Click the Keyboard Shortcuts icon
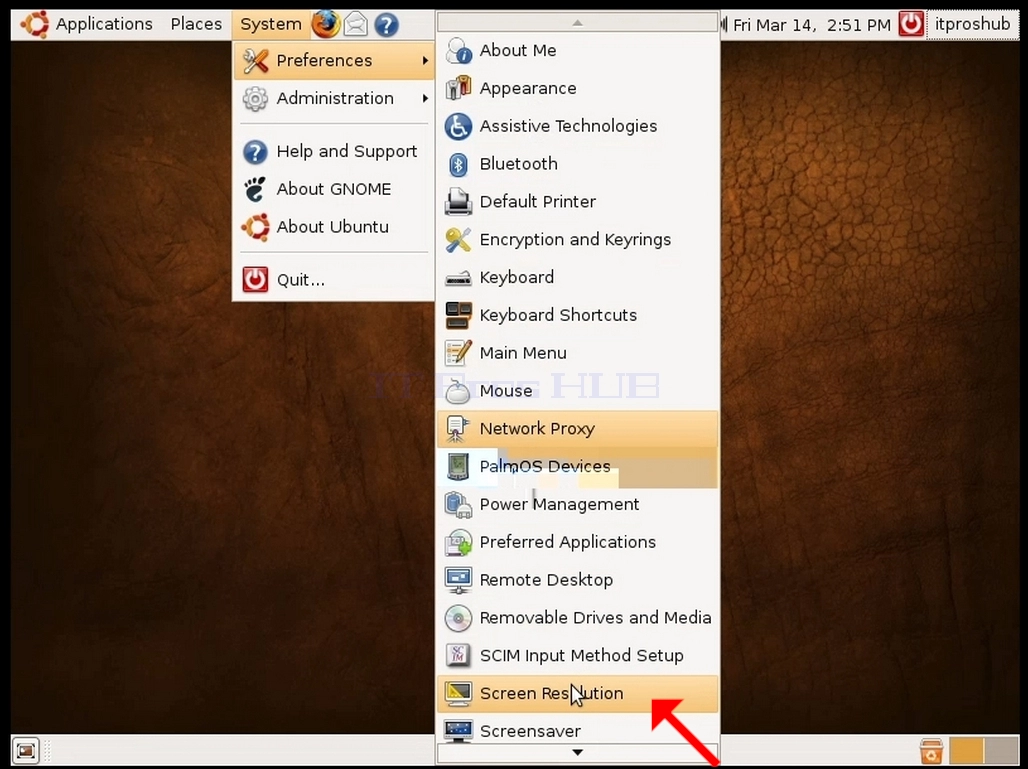This screenshot has height=769, width=1028. pos(458,315)
